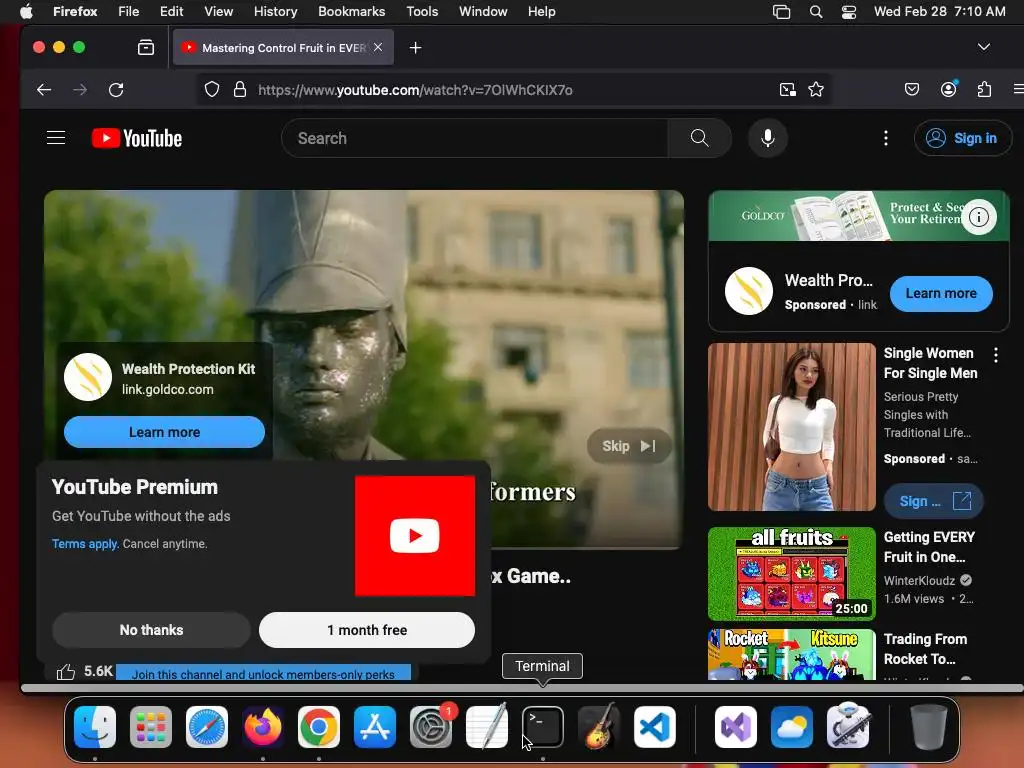Click Learn more on video ad overlay

[x=165, y=432]
